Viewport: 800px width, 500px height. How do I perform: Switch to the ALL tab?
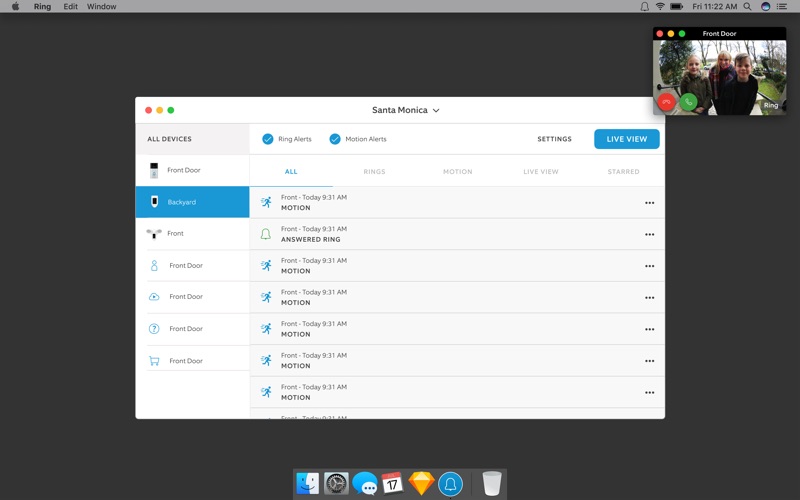click(x=291, y=171)
